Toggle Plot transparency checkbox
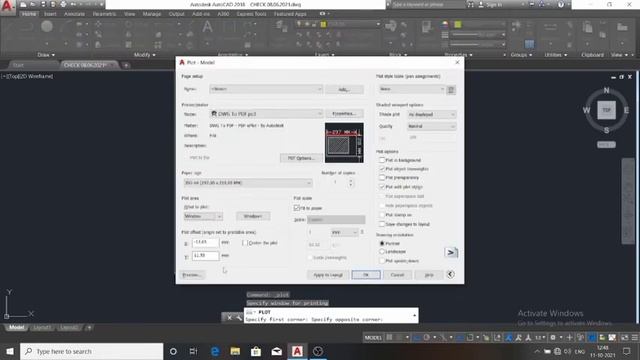This screenshot has width=640, height=360. click(x=382, y=178)
